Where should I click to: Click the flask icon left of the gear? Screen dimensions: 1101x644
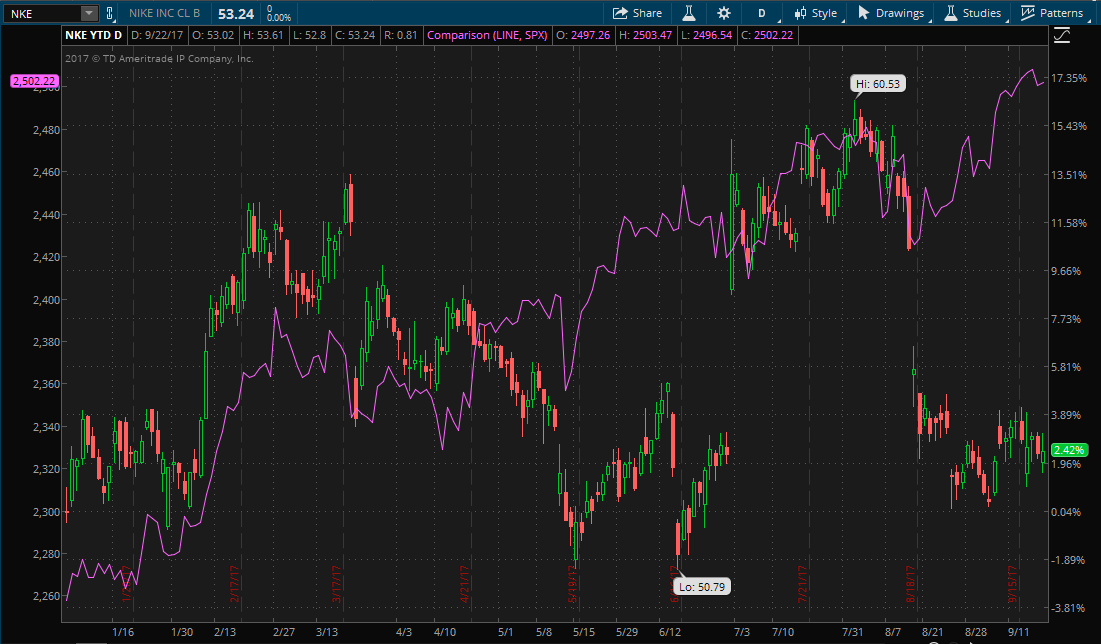[688, 13]
